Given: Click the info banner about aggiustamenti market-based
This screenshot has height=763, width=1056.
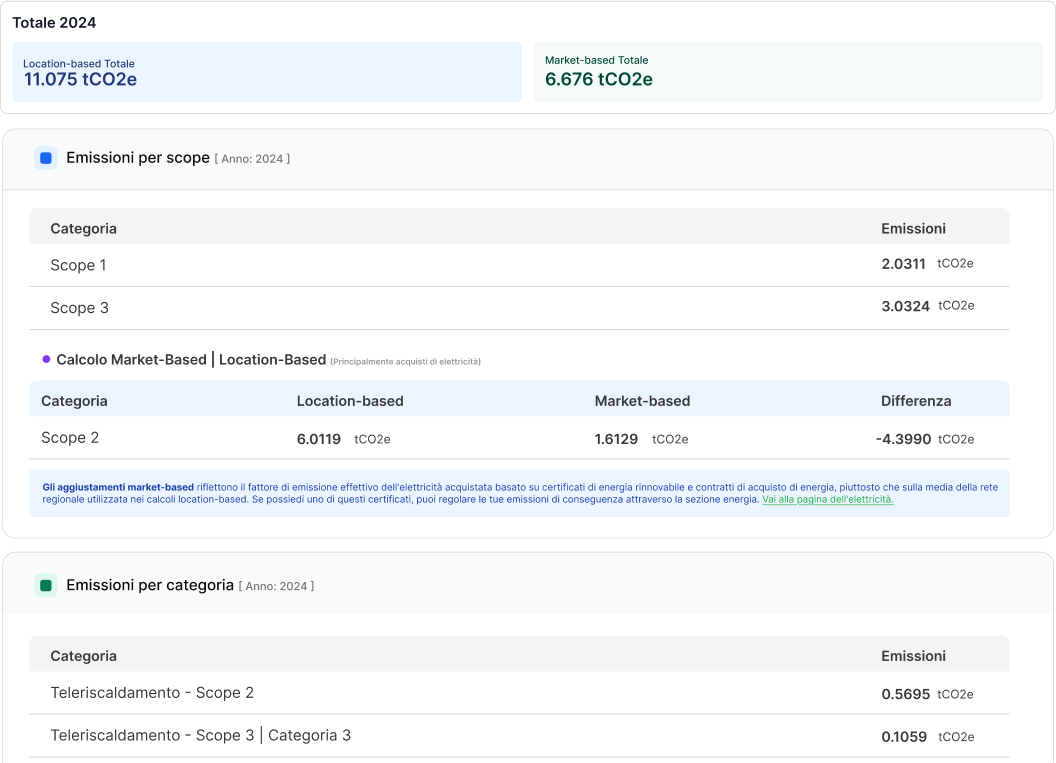Looking at the screenshot, I should [x=520, y=491].
